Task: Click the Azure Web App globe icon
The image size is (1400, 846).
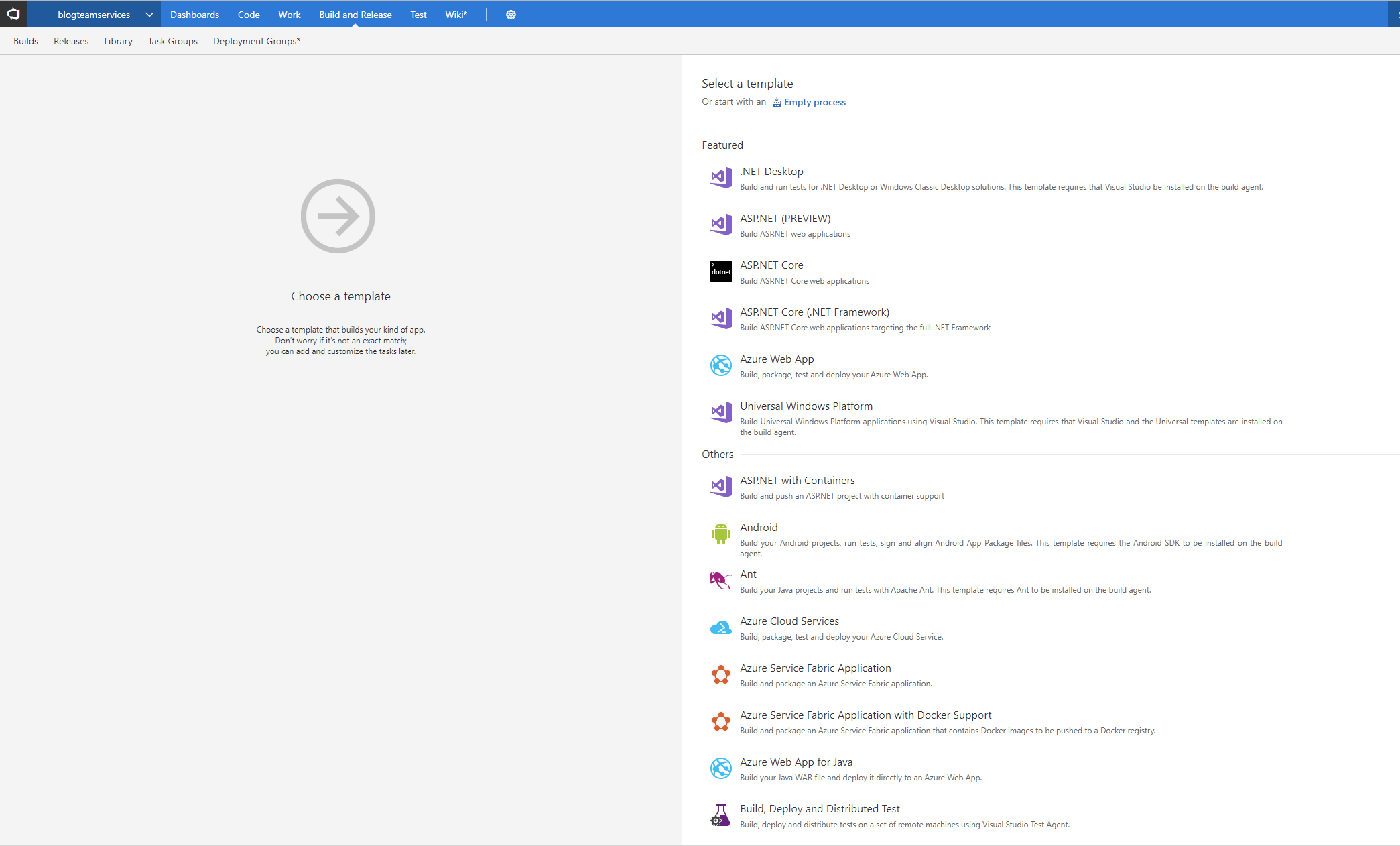Action: click(x=721, y=365)
